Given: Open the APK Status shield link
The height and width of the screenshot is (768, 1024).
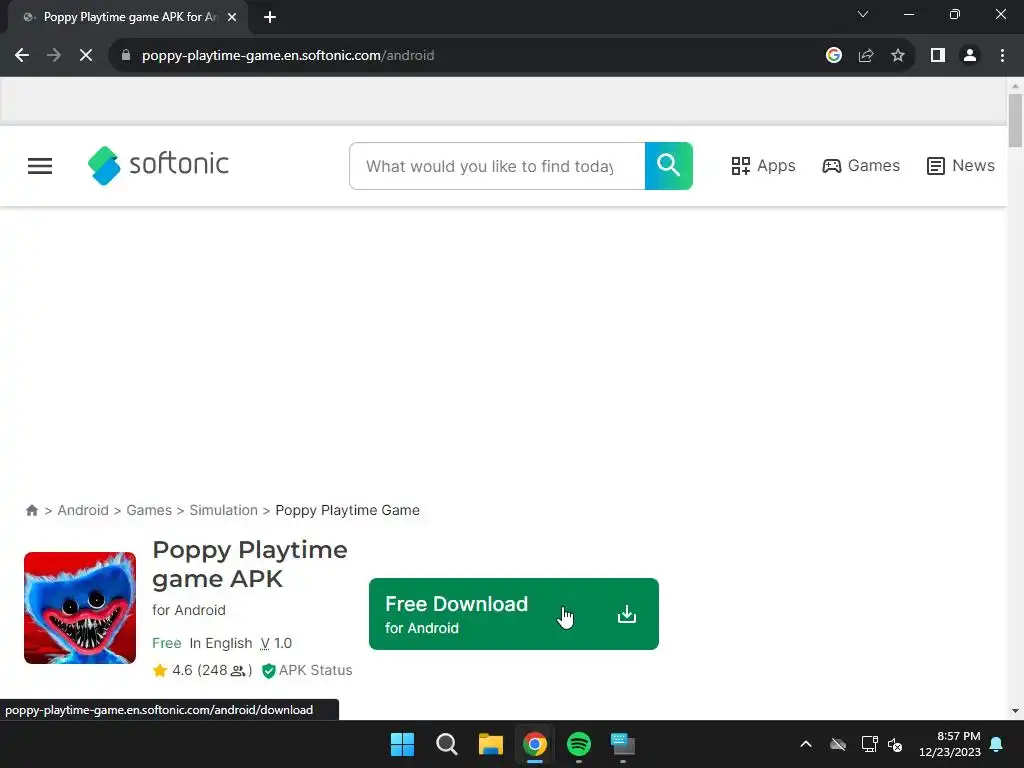Looking at the screenshot, I should (306, 671).
